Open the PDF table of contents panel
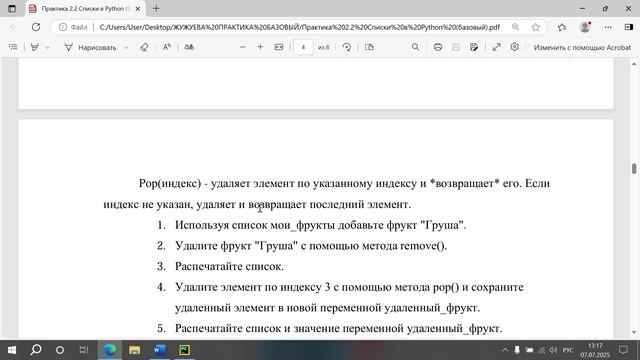The height and width of the screenshot is (360, 640). tap(13, 47)
